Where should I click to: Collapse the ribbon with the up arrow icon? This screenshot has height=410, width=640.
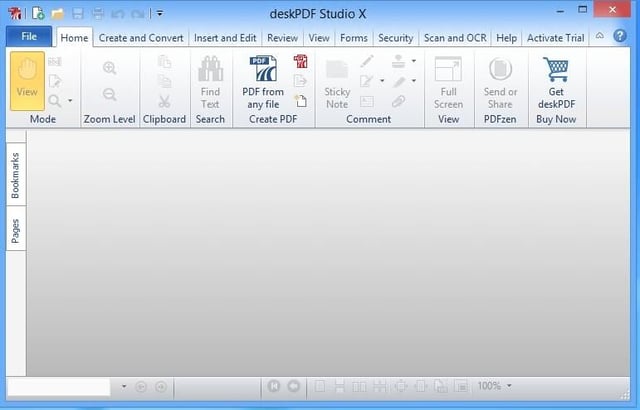coord(600,36)
